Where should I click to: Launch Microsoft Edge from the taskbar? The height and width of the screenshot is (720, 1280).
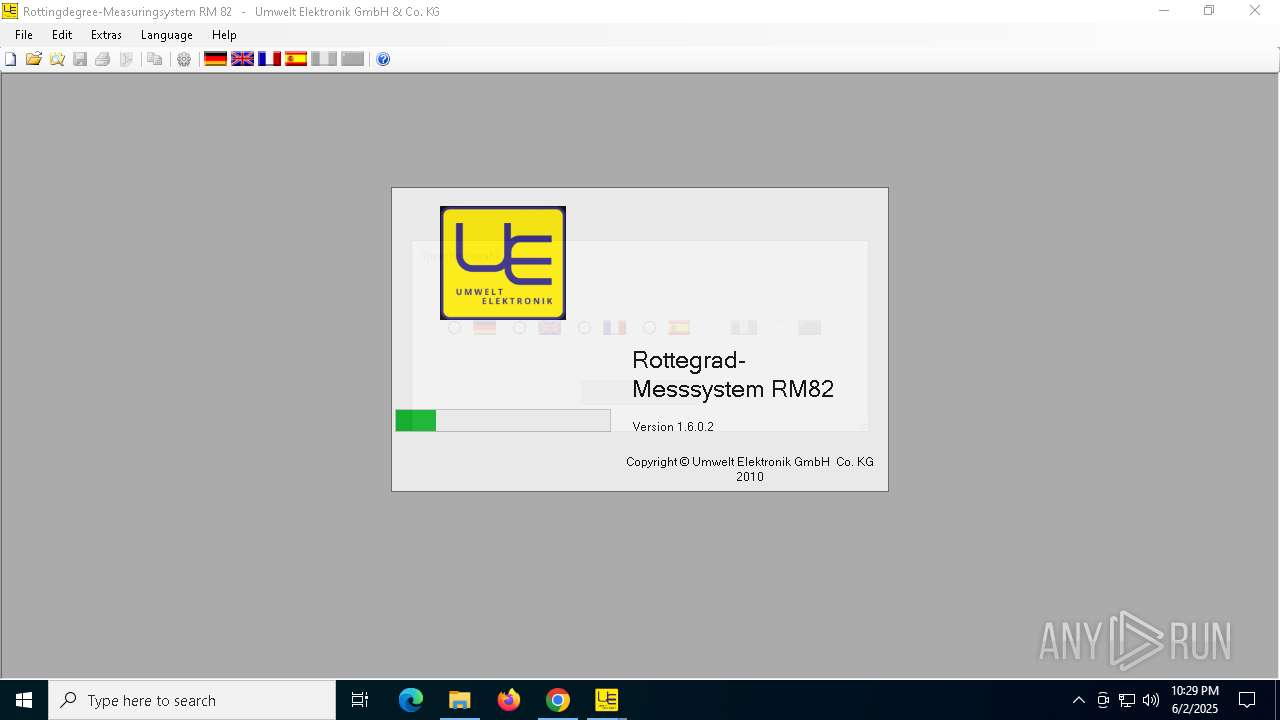[x=411, y=700]
